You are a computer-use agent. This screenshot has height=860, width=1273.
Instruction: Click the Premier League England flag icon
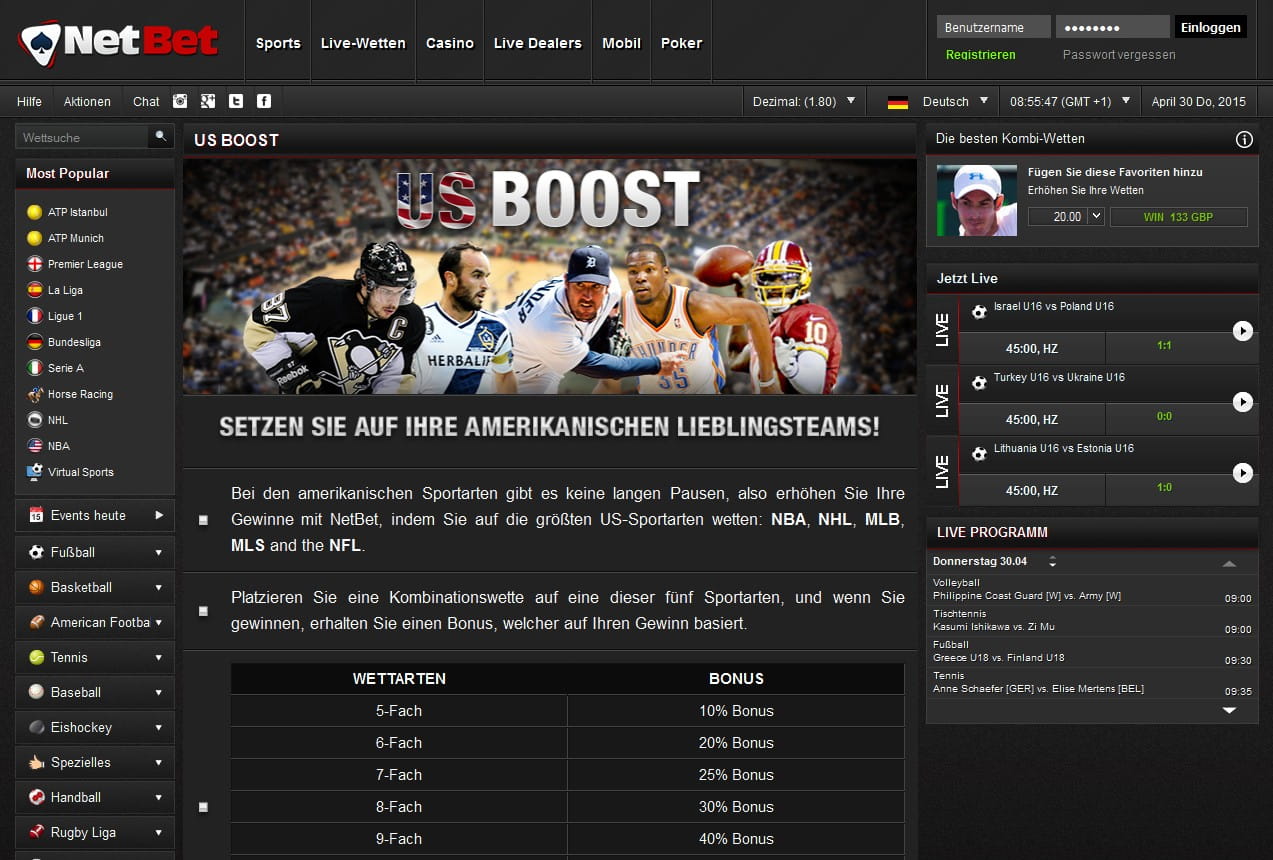(35, 264)
